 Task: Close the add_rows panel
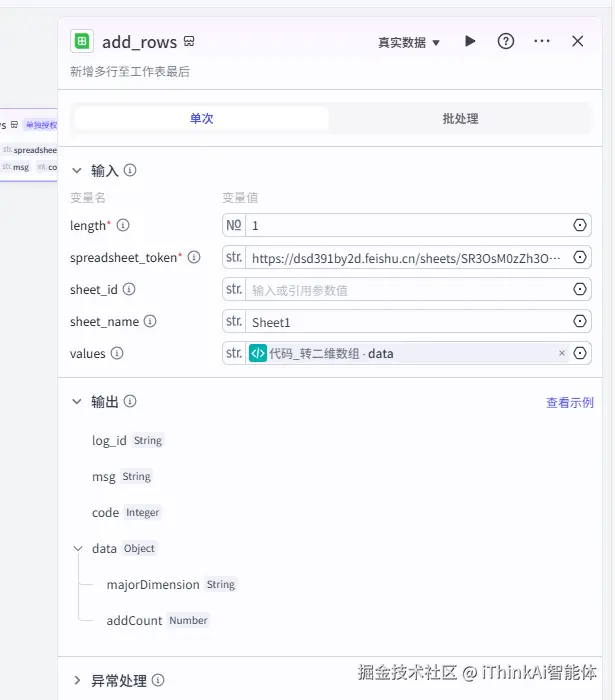[578, 41]
